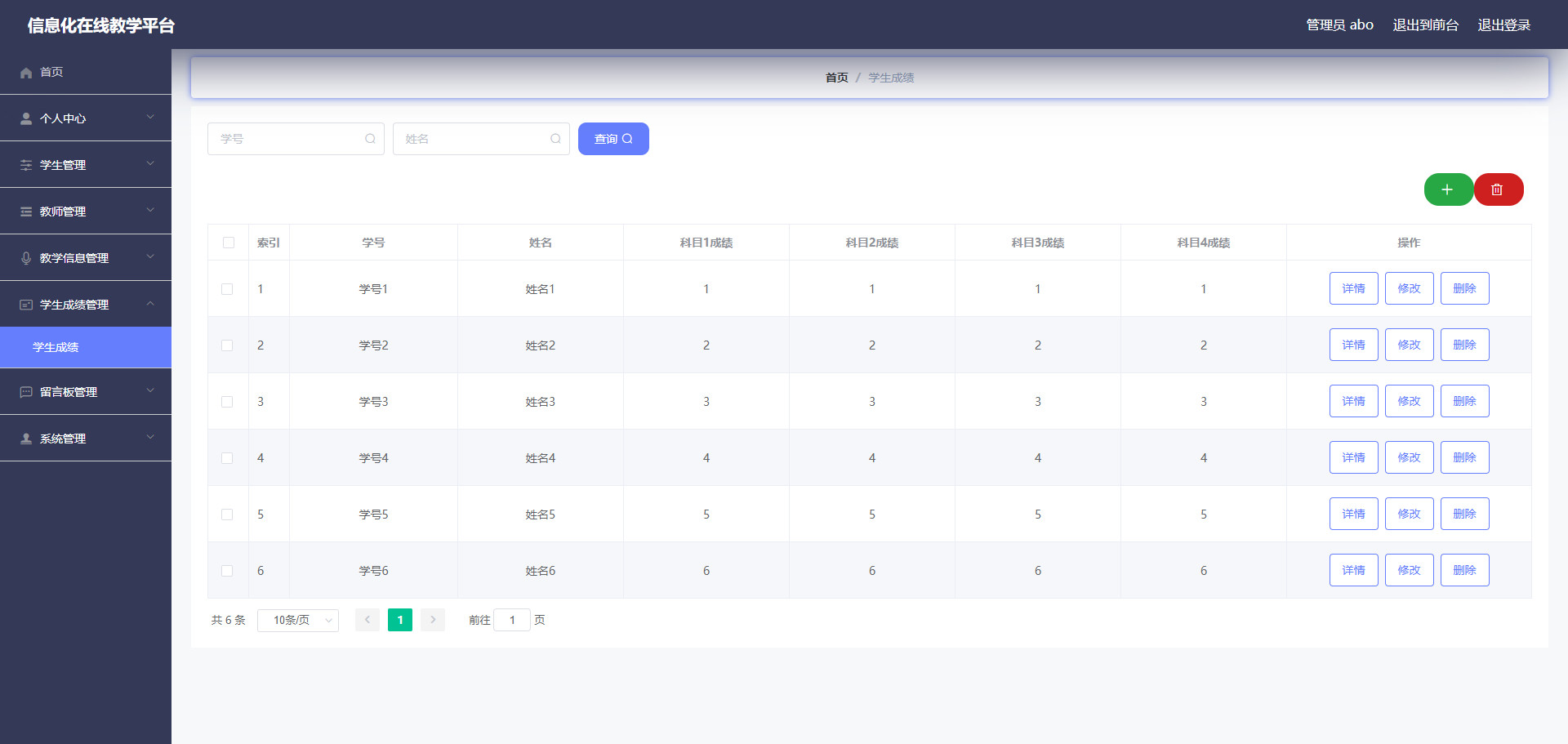Check the row checkbox for 学号1

click(227, 289)
